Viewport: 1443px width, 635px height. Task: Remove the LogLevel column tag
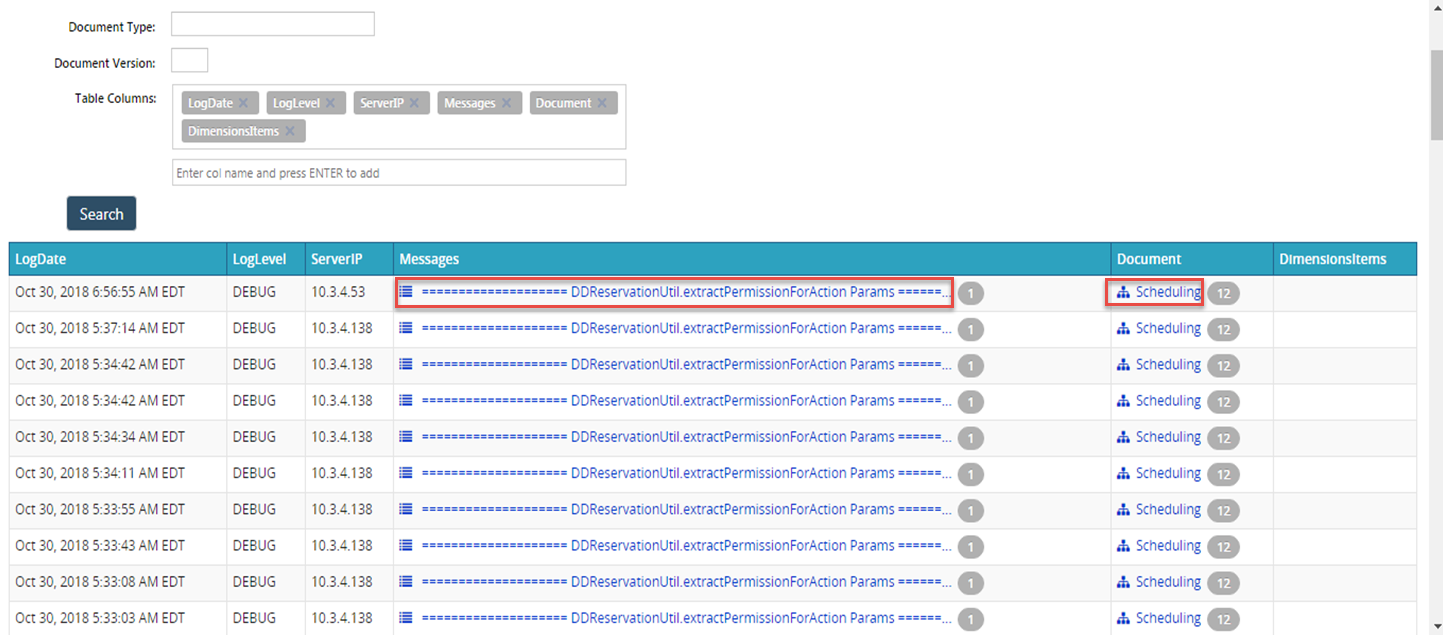(330, 103)
